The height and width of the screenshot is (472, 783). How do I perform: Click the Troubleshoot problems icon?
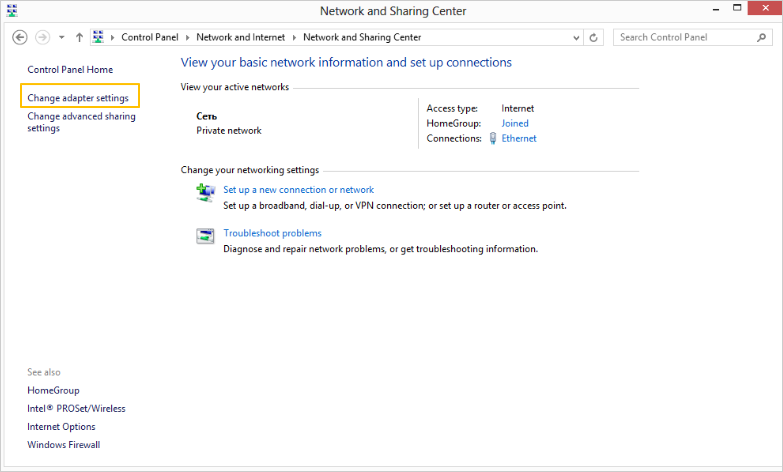[205, 237]
